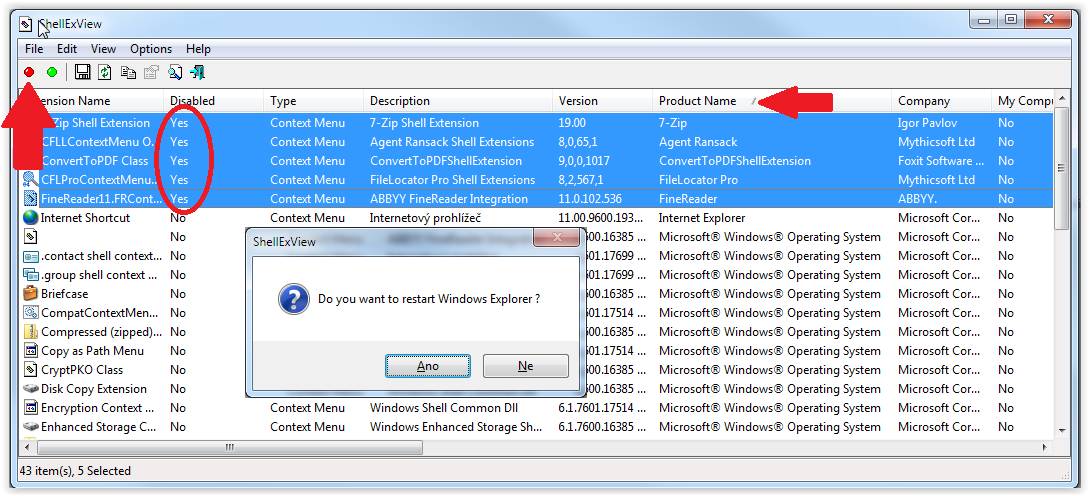Click the Copy Selected Items icon
The width and height of the screenshot is (1089, 496).
click(x=128, y=72)
